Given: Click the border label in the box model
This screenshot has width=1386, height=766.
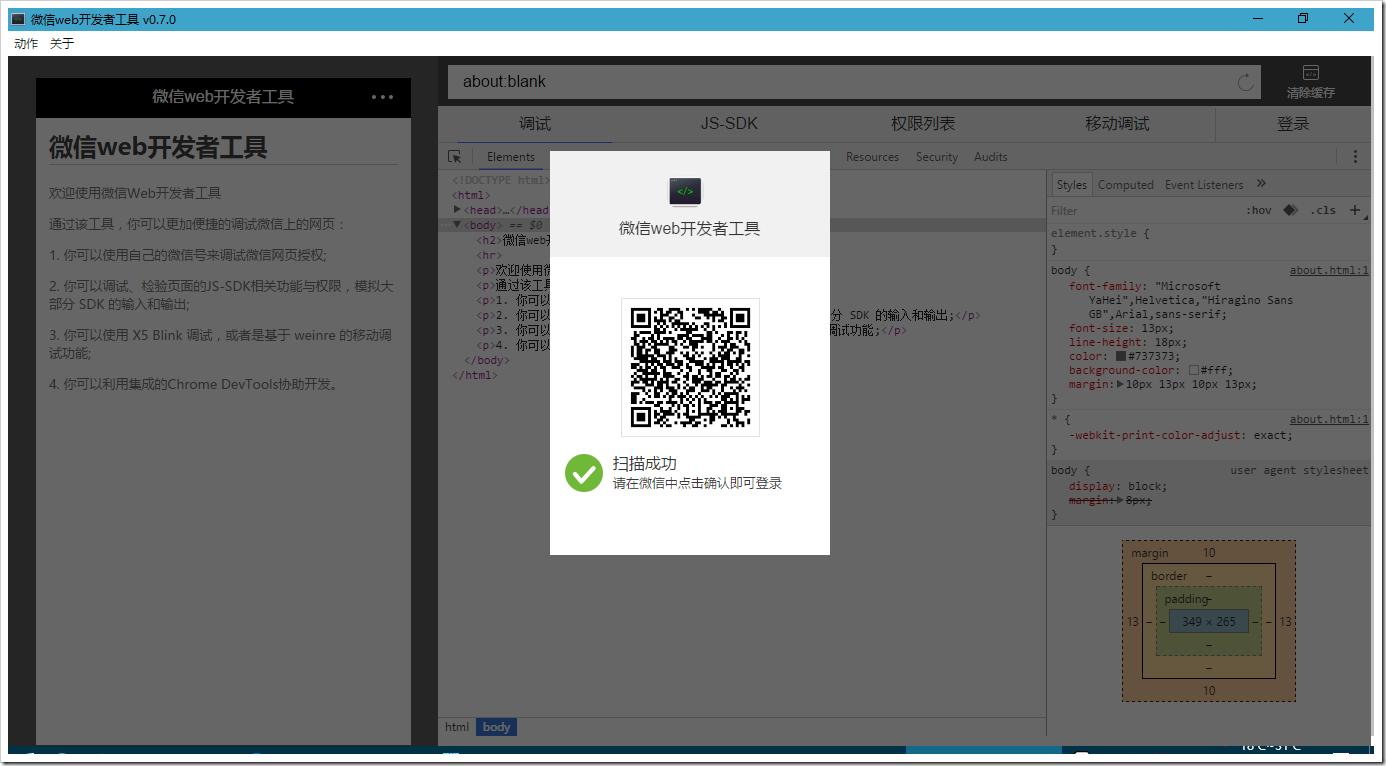Looking at the screenshot, I should point(1169,576).
